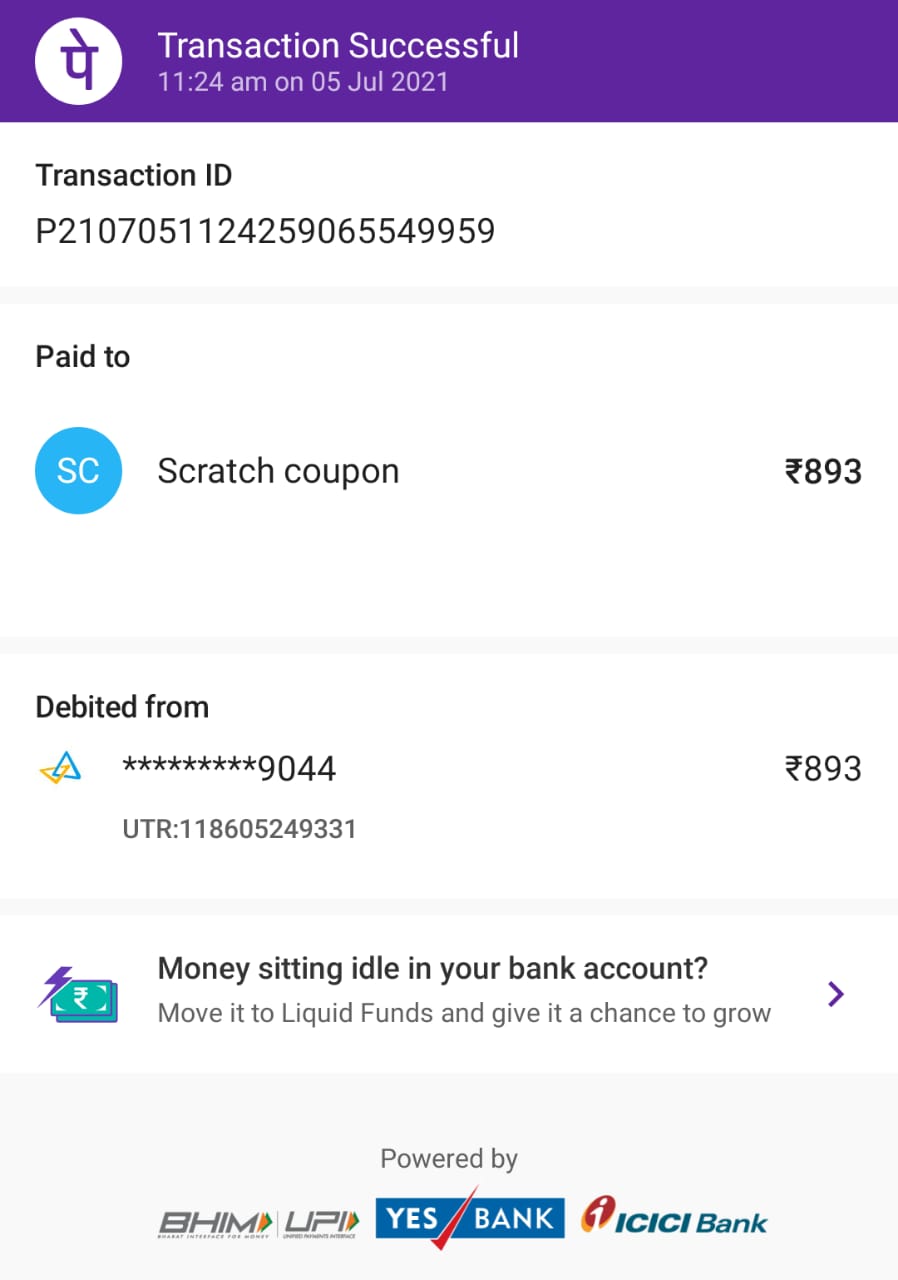
Task: Click the ₹893 amount beside Scratch coupon
Action: click(823, 471)
